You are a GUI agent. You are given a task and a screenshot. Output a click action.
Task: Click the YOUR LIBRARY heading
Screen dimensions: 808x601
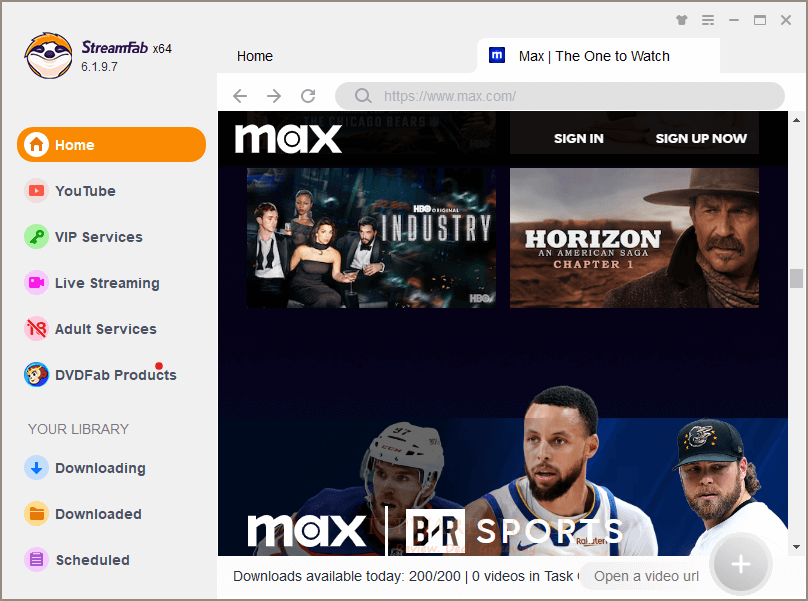tap(78, 429)
